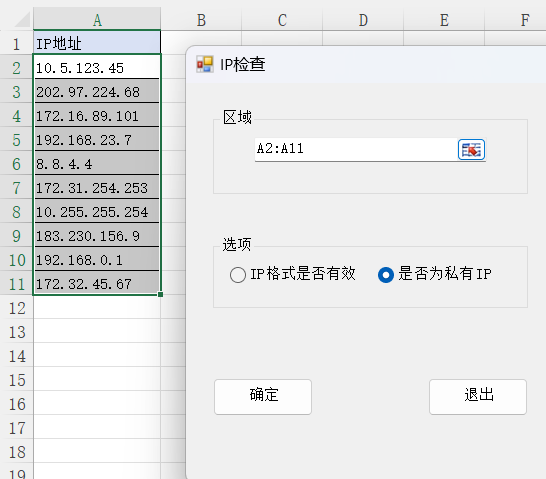Click the range selector icon beside A2:A11

pyautogui.click(x=471, y=150)
